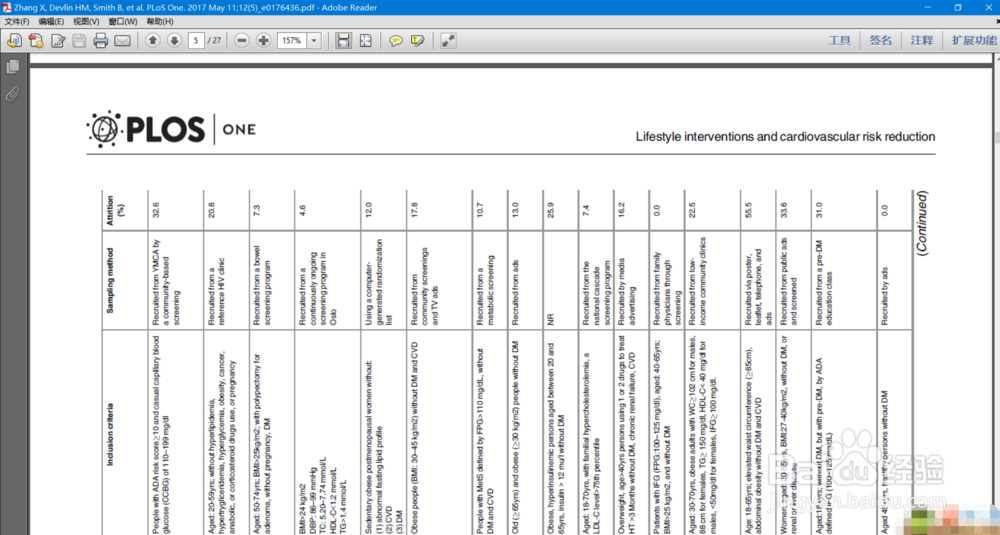Click the 'Inclusion criteria' column header

click(x=110, y=434)
